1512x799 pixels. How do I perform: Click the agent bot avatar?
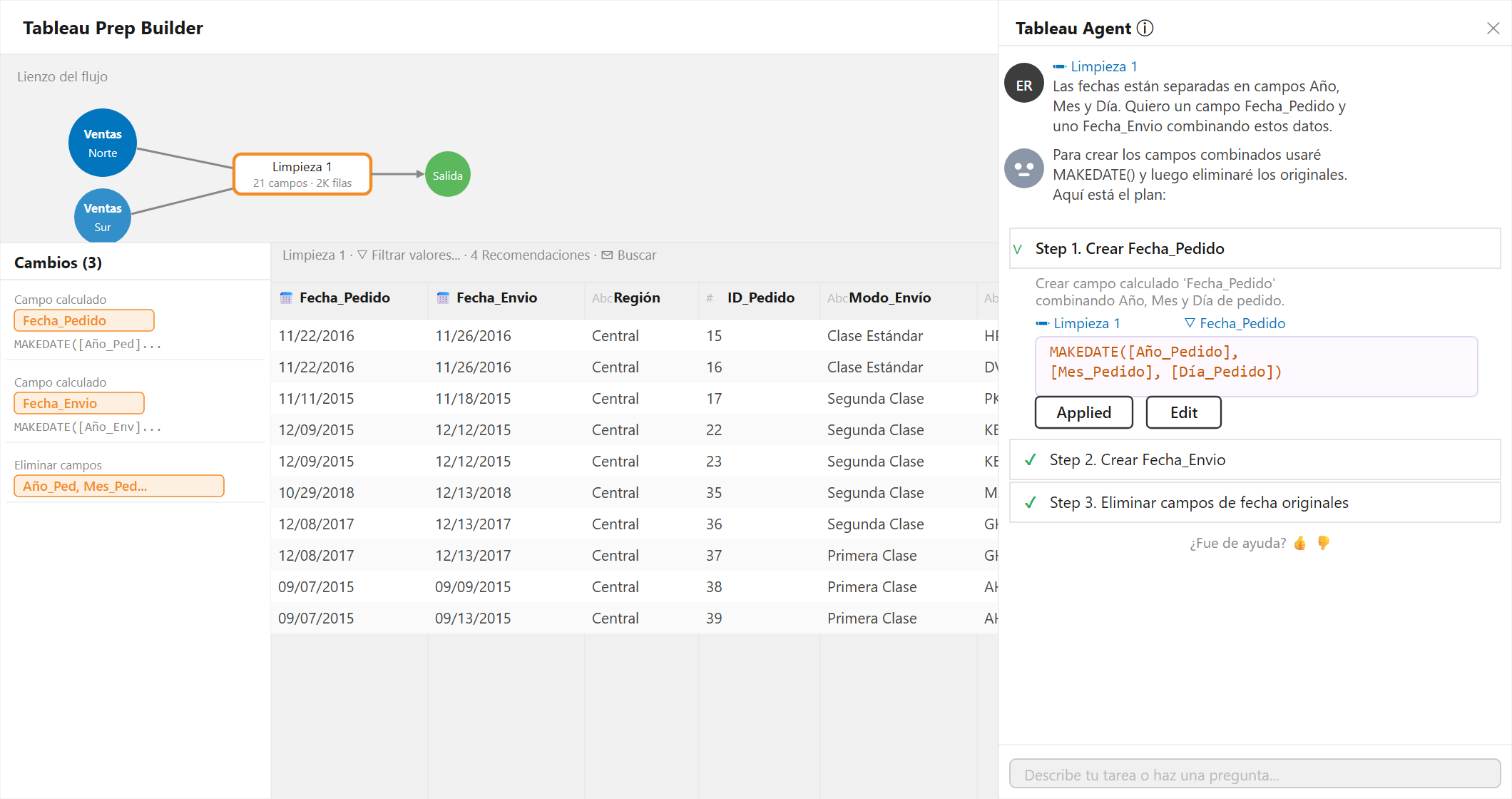[1024, 169]
